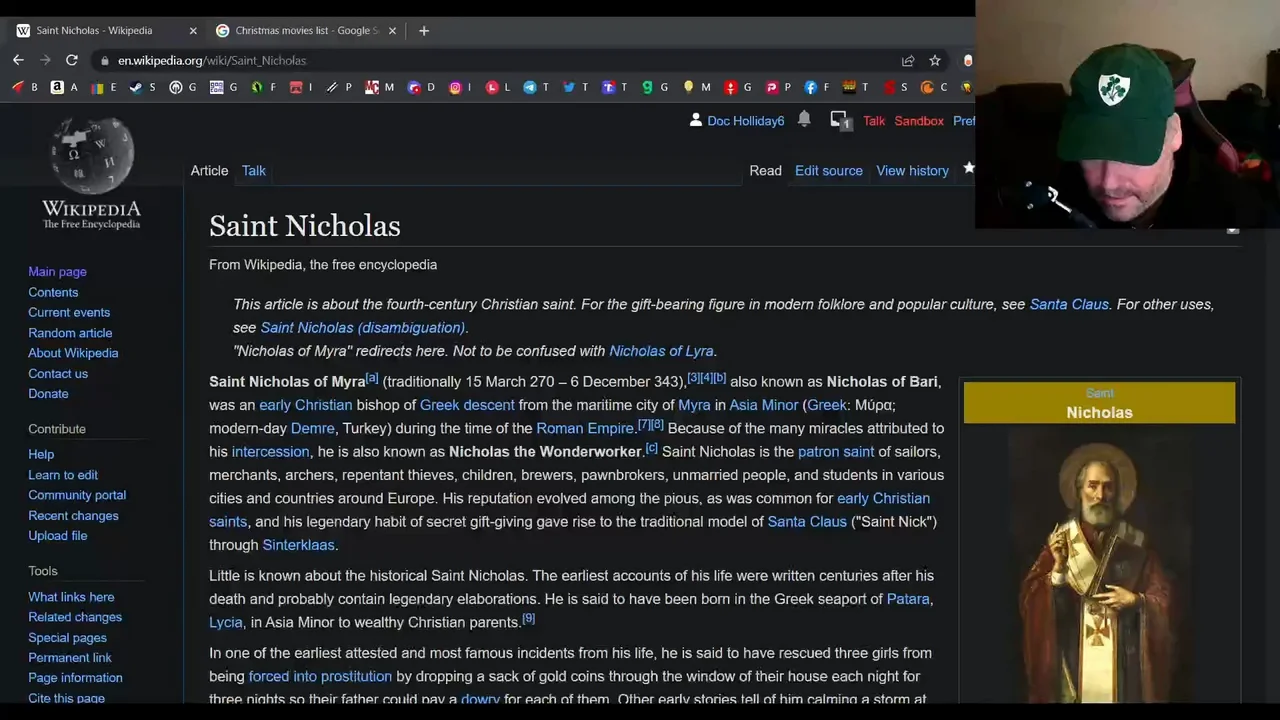Click the Edit source tab
Screen dimensions: 1280x720
828,170
